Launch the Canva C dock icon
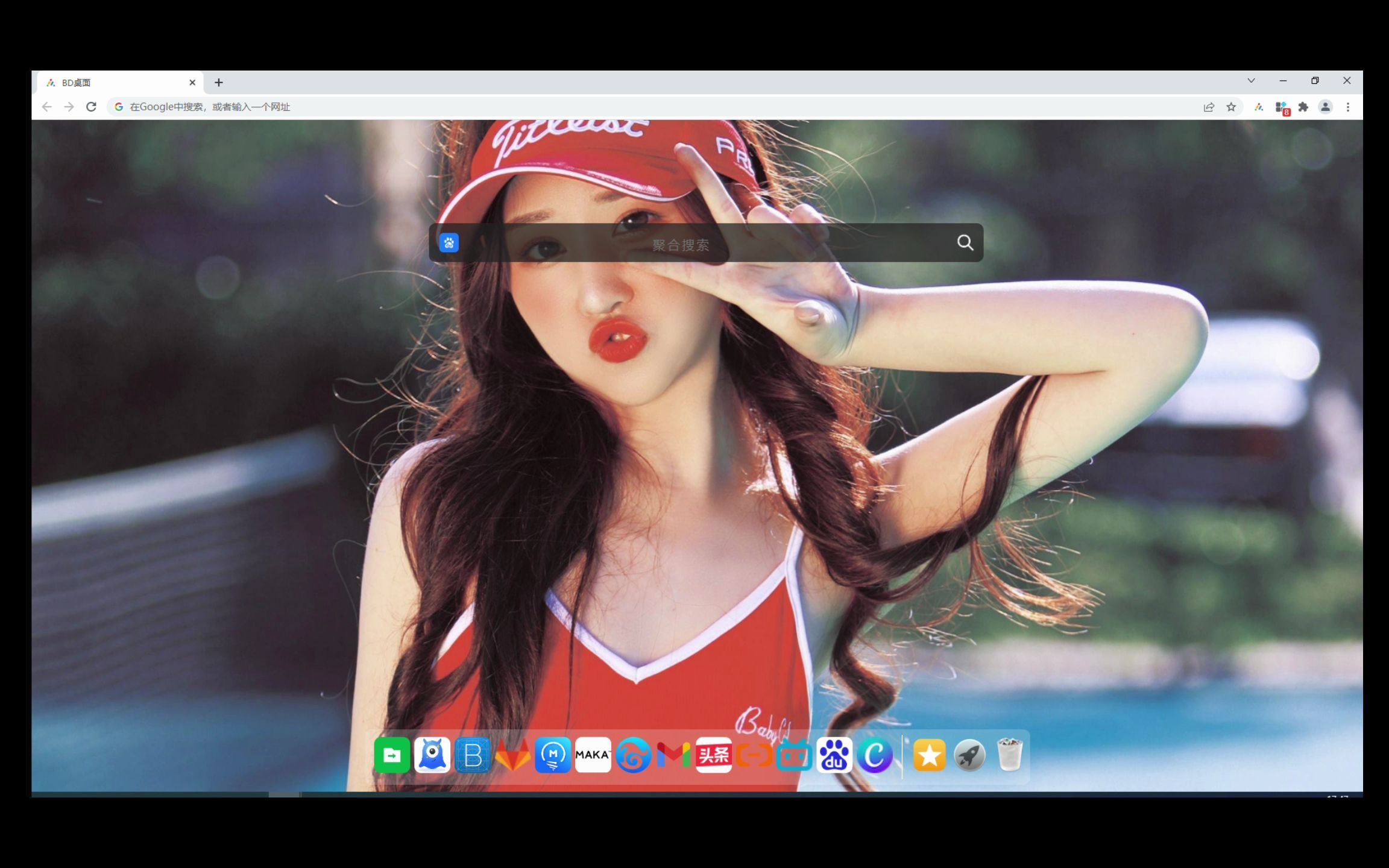Screen dimensions: 1389x868 point(875,755)
